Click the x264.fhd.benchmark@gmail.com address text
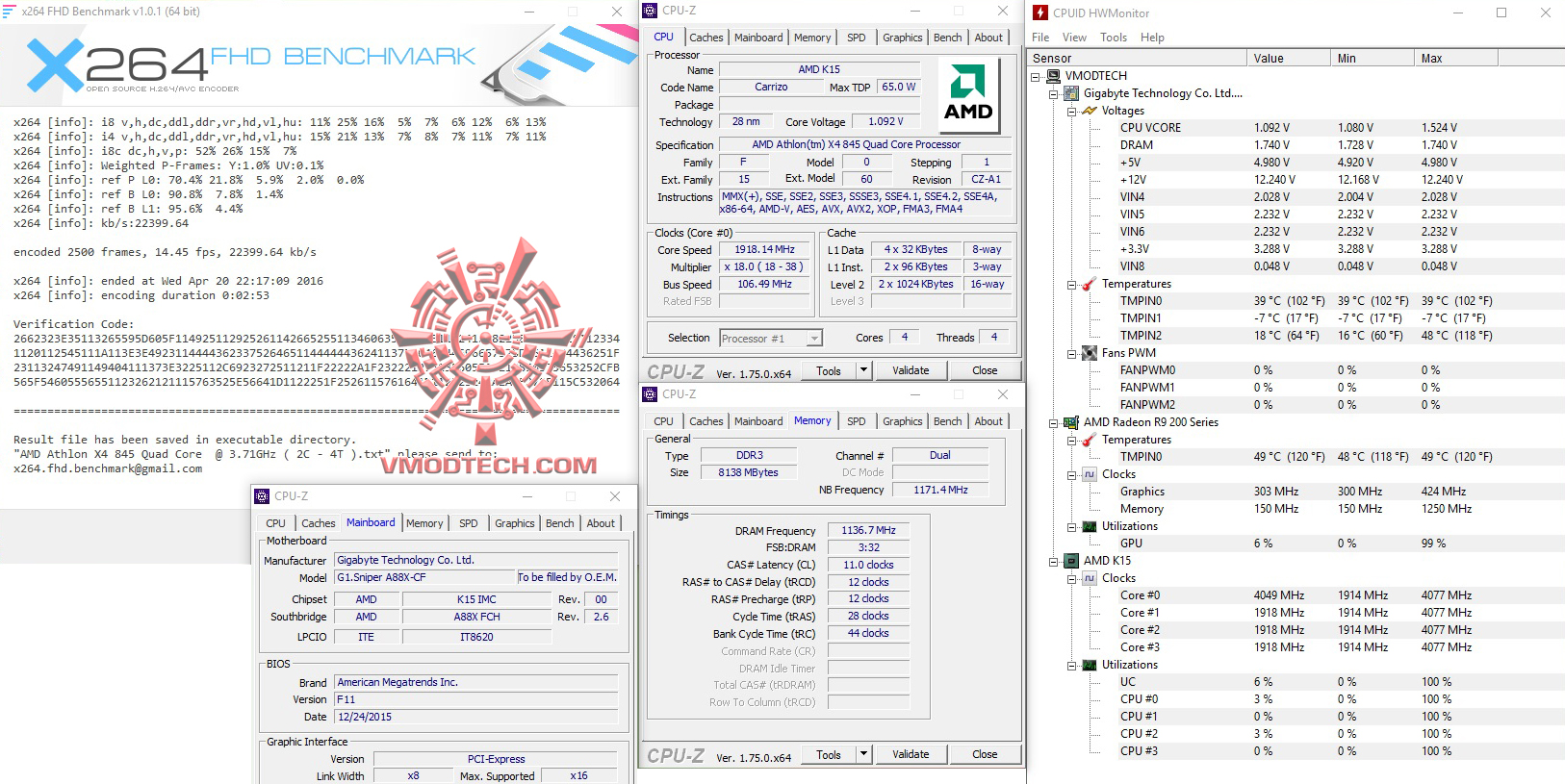Screen dimensions: 1565x784 [x=108, y=469]
